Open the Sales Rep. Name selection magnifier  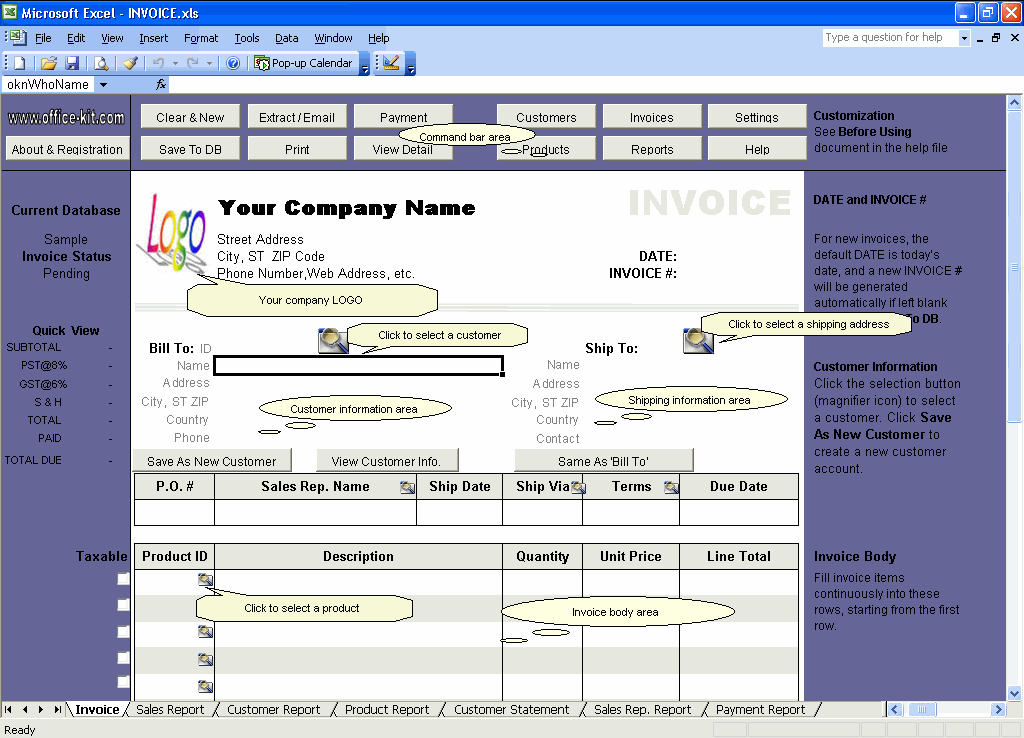(x=407, y=486)
